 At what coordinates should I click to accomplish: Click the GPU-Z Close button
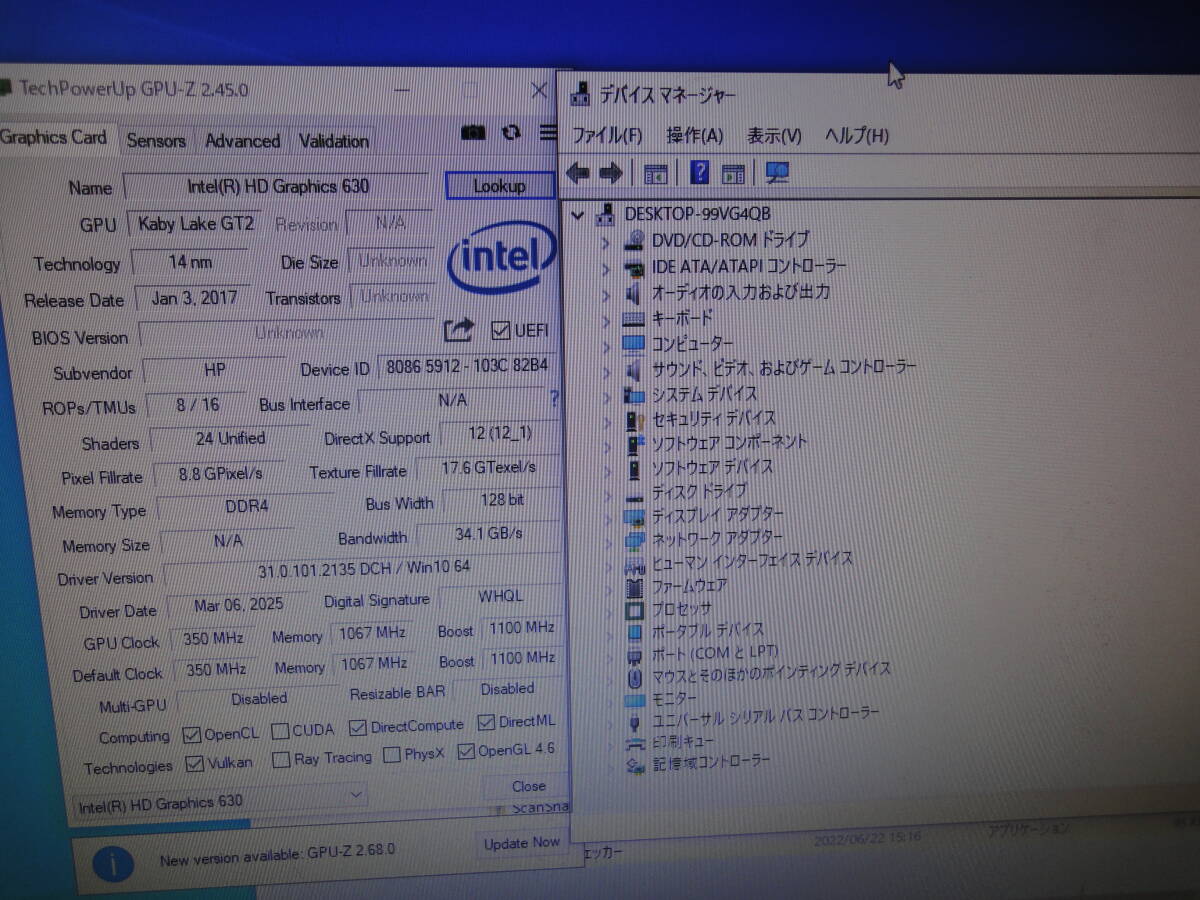(x=528, y=786)
